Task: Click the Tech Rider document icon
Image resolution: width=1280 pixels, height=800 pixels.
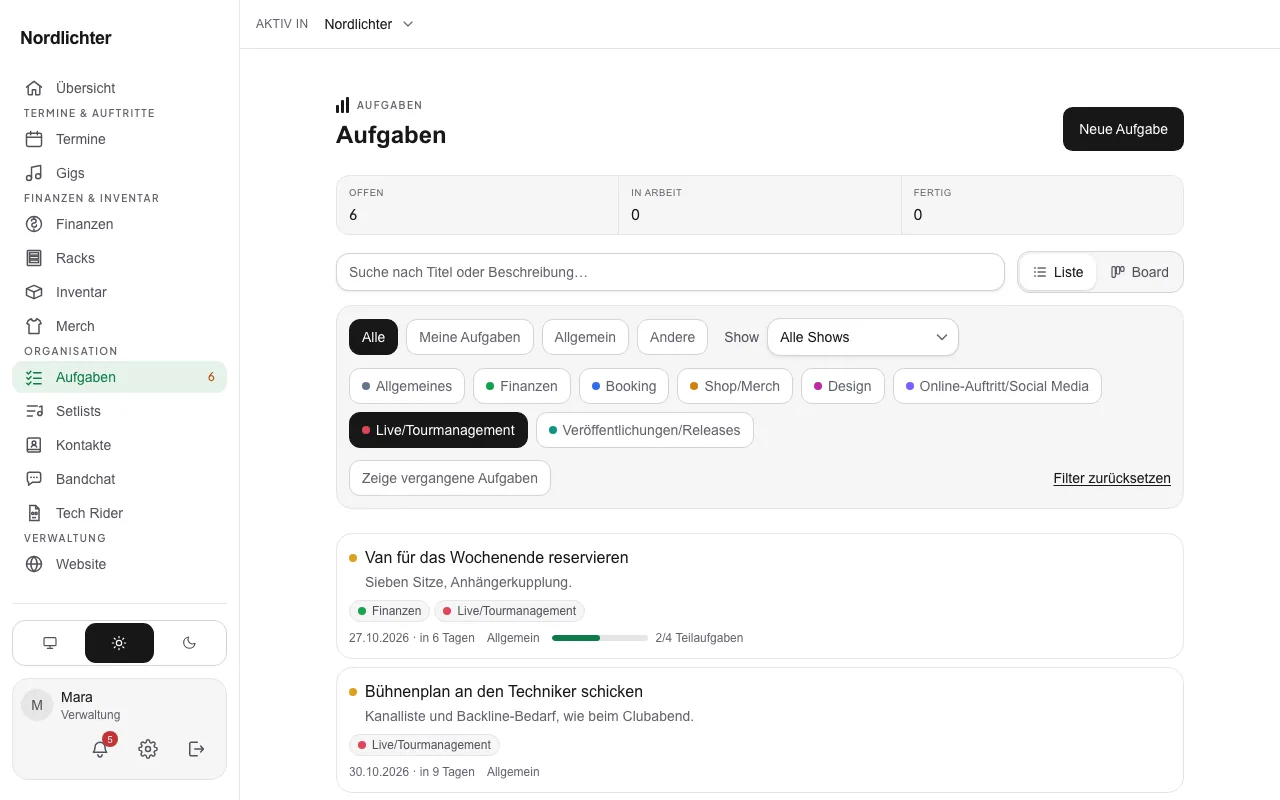Action: tap(34, 513)
